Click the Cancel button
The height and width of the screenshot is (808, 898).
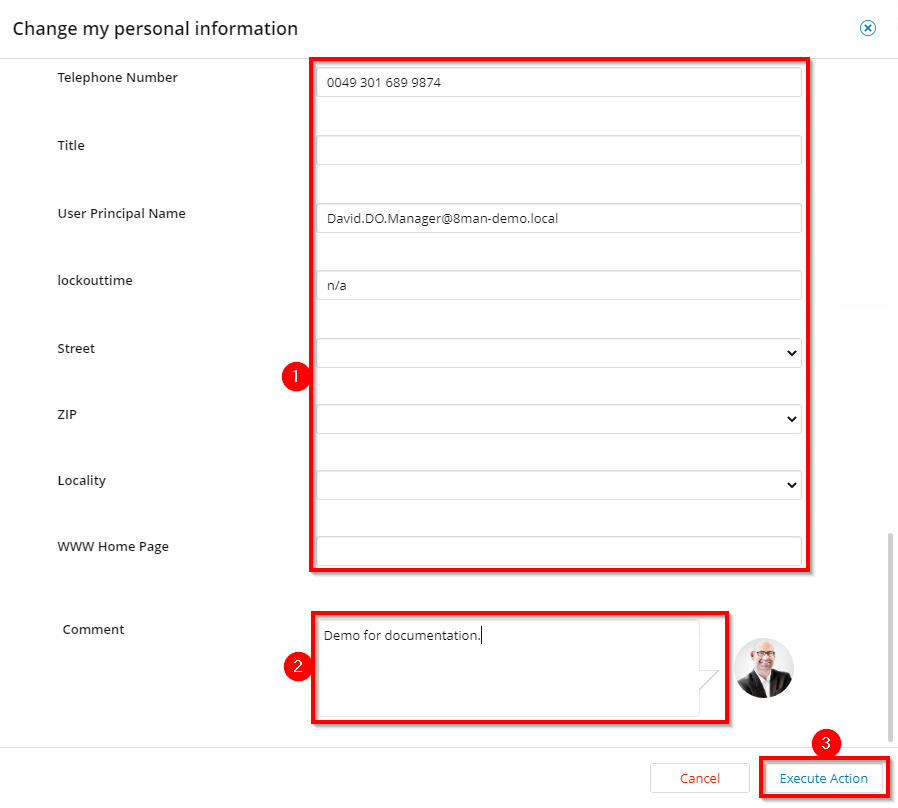pyautogui.click(x=699, y=778)
